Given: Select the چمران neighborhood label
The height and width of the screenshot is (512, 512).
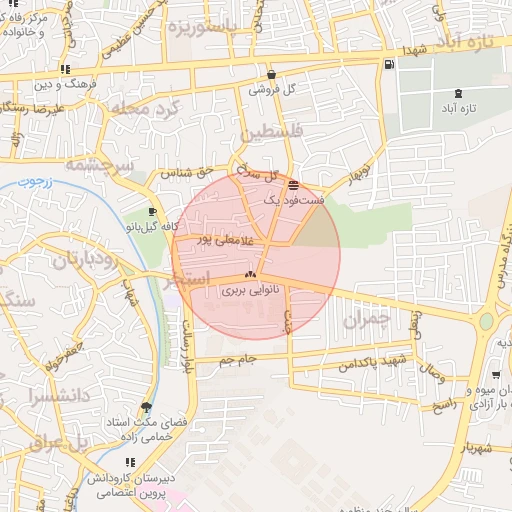Looking at the screenshot, I should [367, 319].
